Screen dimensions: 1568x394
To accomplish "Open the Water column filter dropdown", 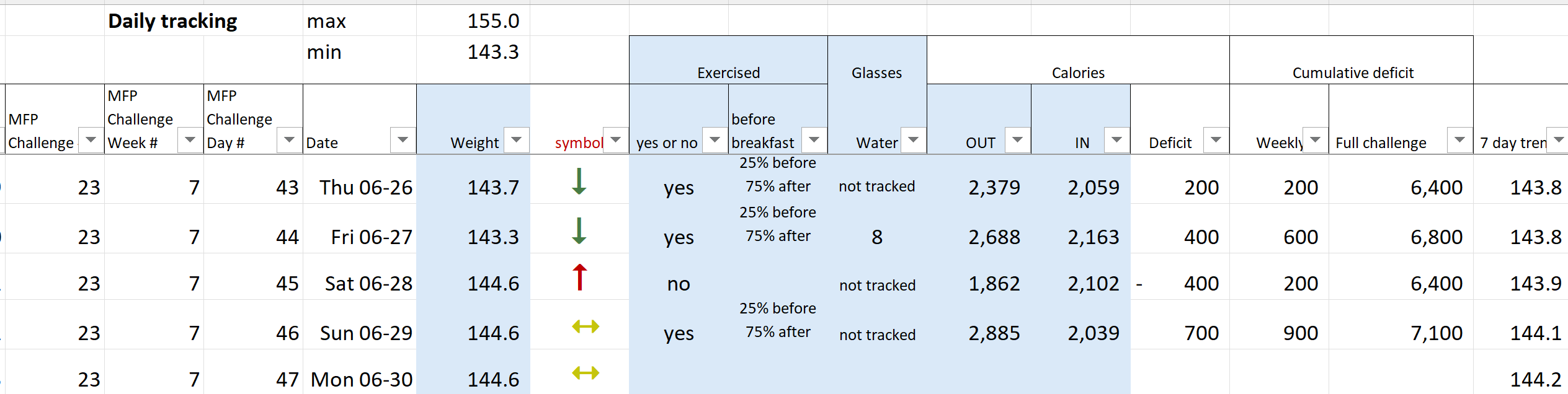I will click(x=914, y=140).
